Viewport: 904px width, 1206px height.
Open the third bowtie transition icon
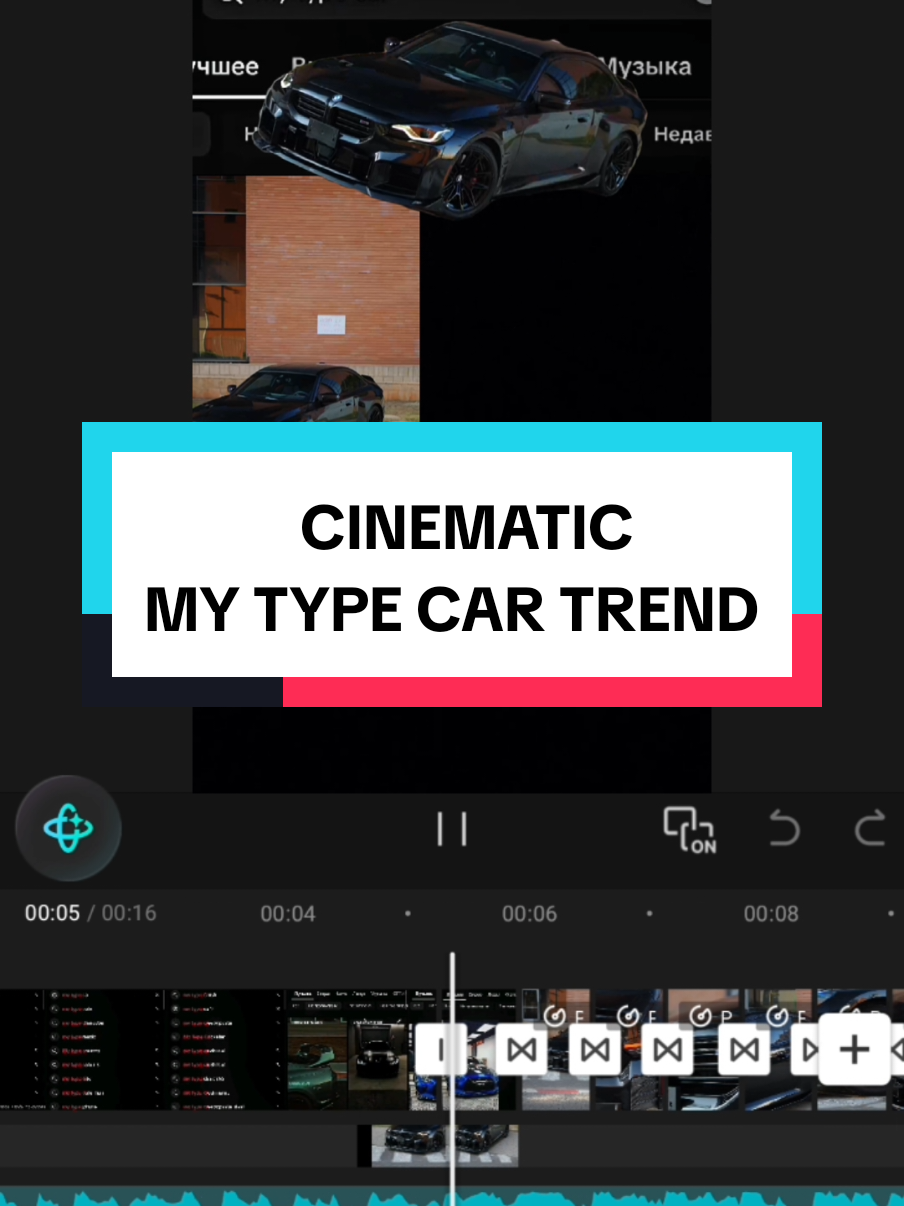(668, 1050)
